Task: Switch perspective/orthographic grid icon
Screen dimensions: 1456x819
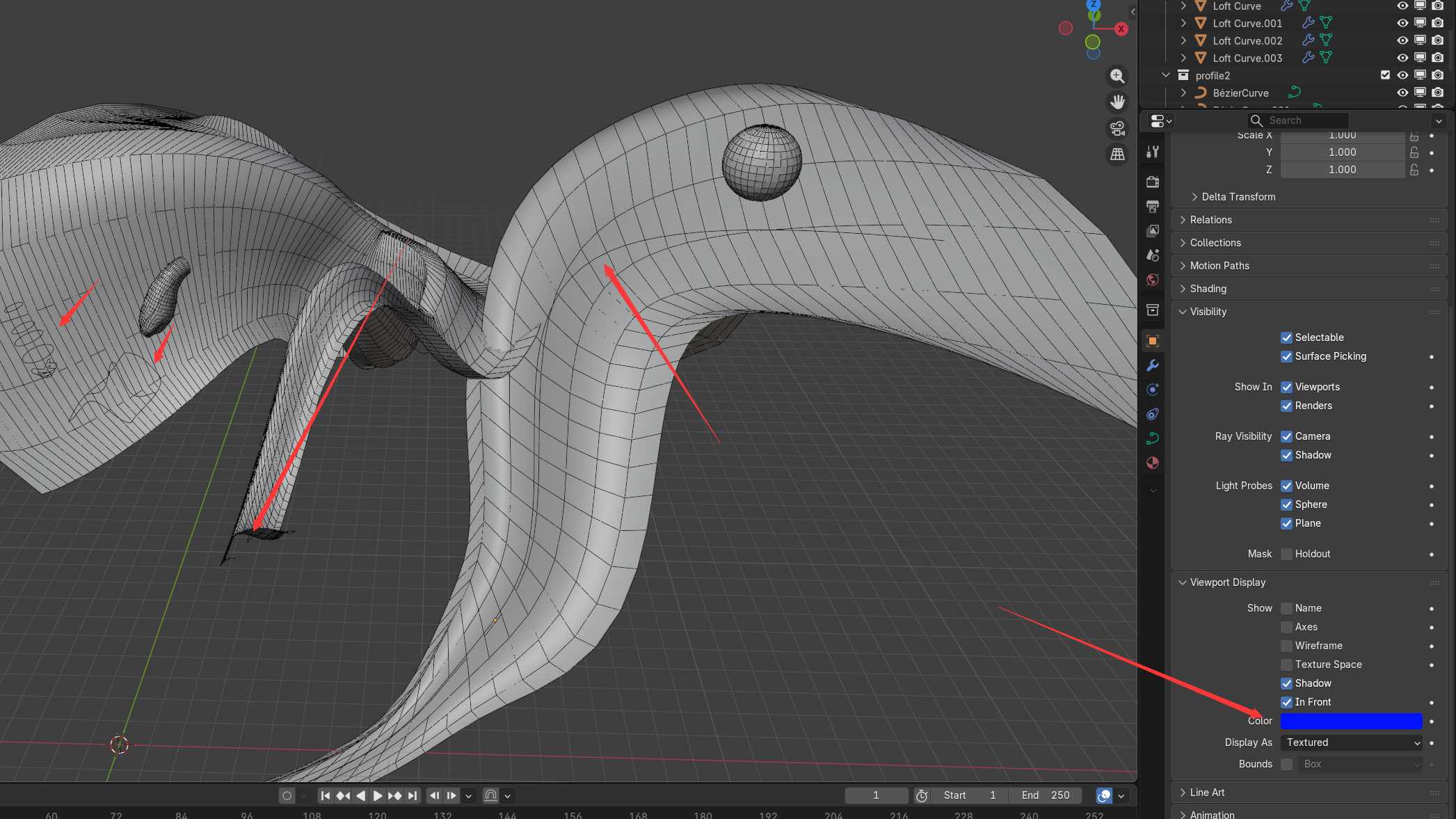Action: coord(1117,154)
